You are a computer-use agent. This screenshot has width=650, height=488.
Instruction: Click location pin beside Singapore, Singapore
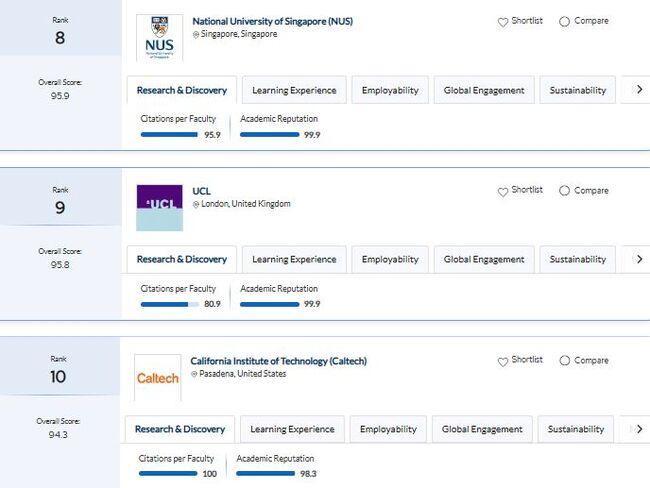click(x=196, y=35)
